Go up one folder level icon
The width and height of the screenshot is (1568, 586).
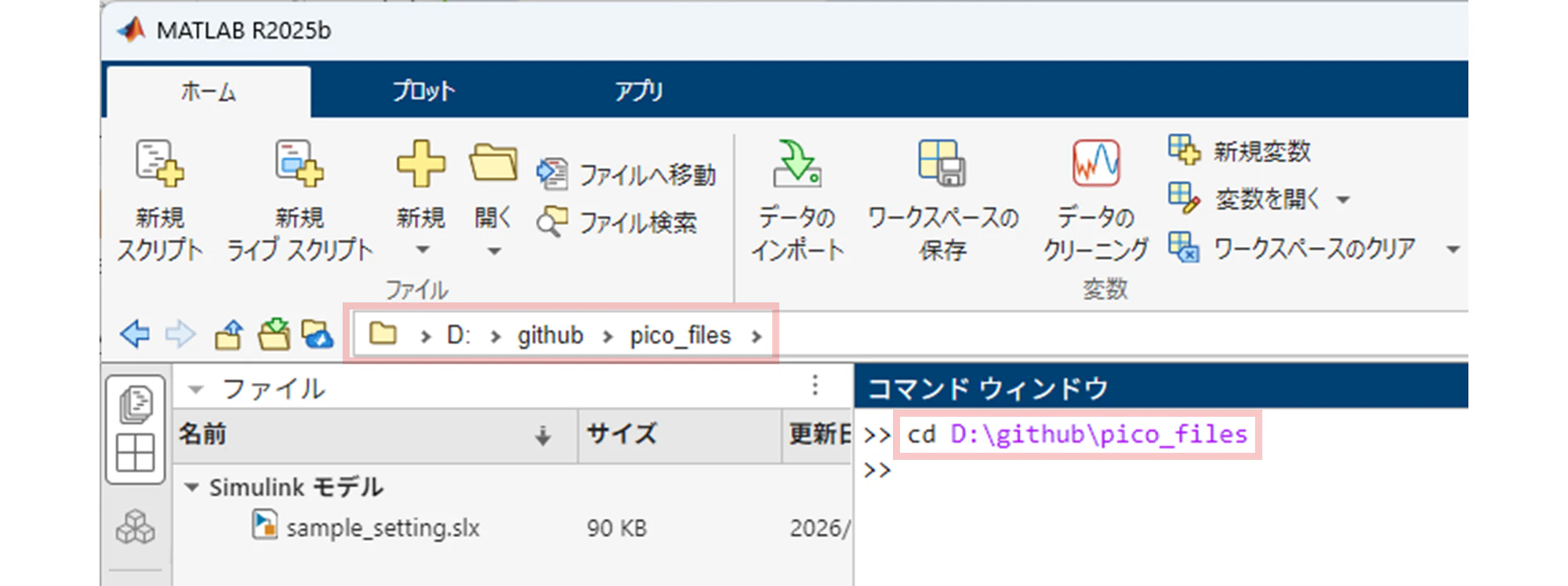tap(229, 335)
